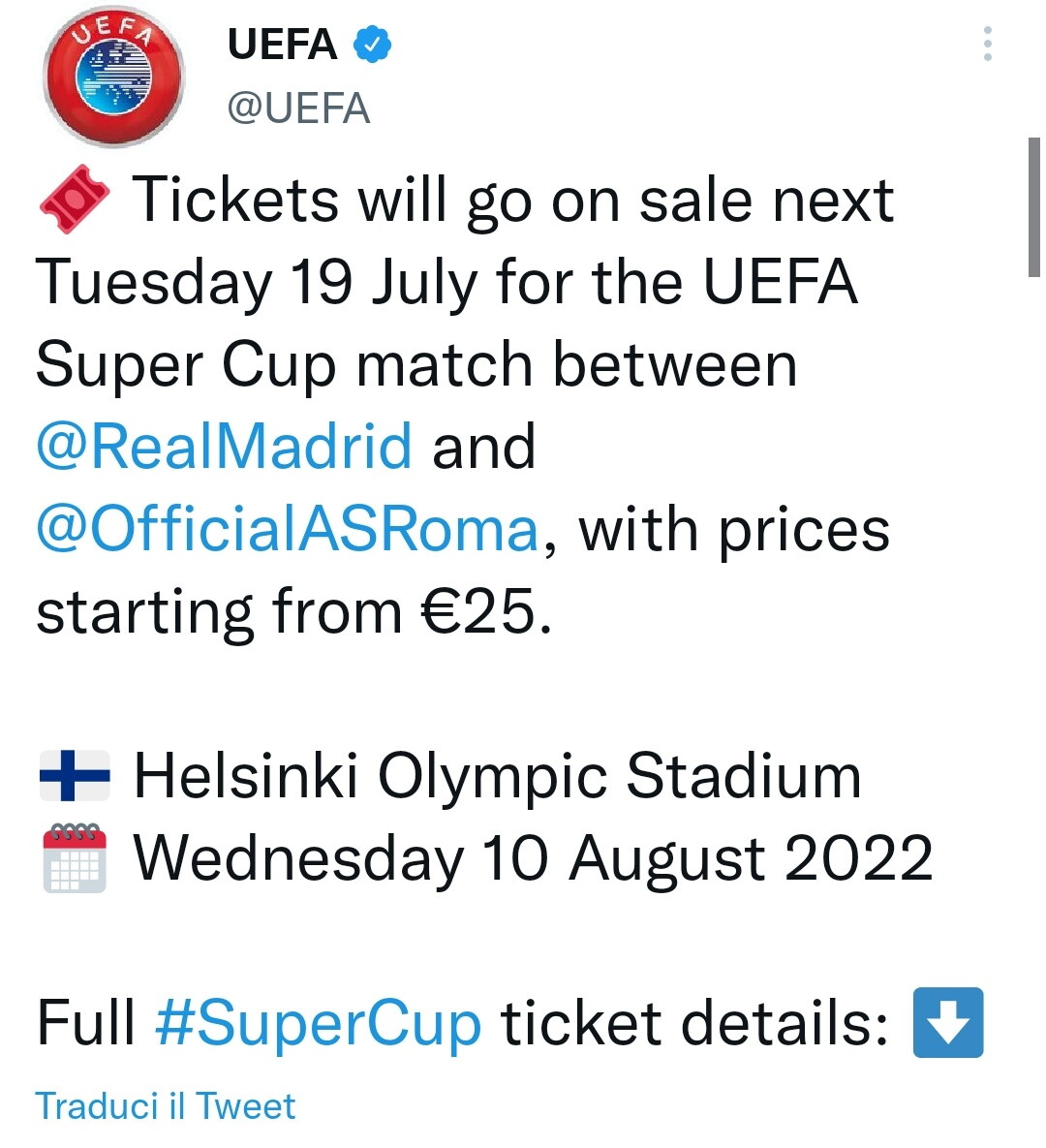Click the Helsinki Olympic Stadium text
Viewport: 1046px width, 1148px height.
tap(497, 776)
